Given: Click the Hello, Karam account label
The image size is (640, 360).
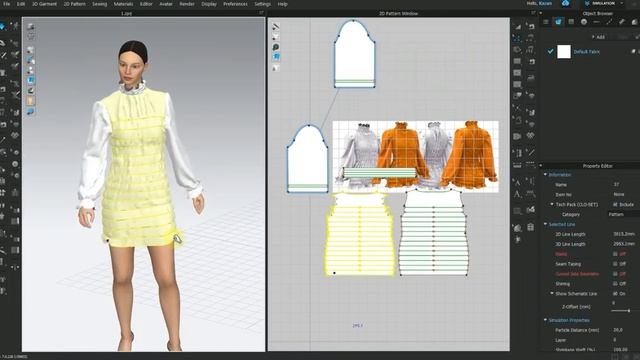Looking at the screenshot, I should click(539, 3).
